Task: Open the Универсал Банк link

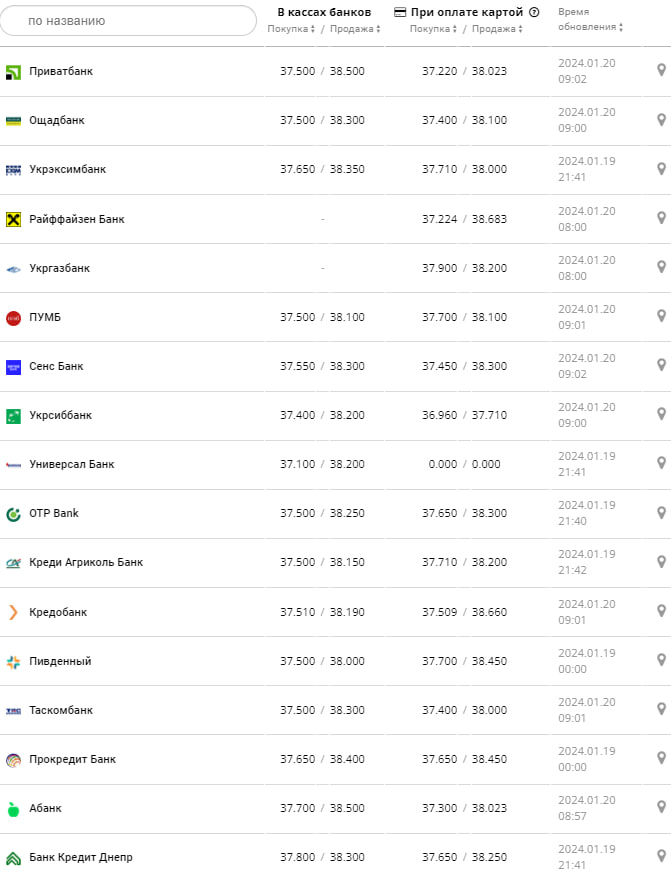Action: (x=72, y=464)
